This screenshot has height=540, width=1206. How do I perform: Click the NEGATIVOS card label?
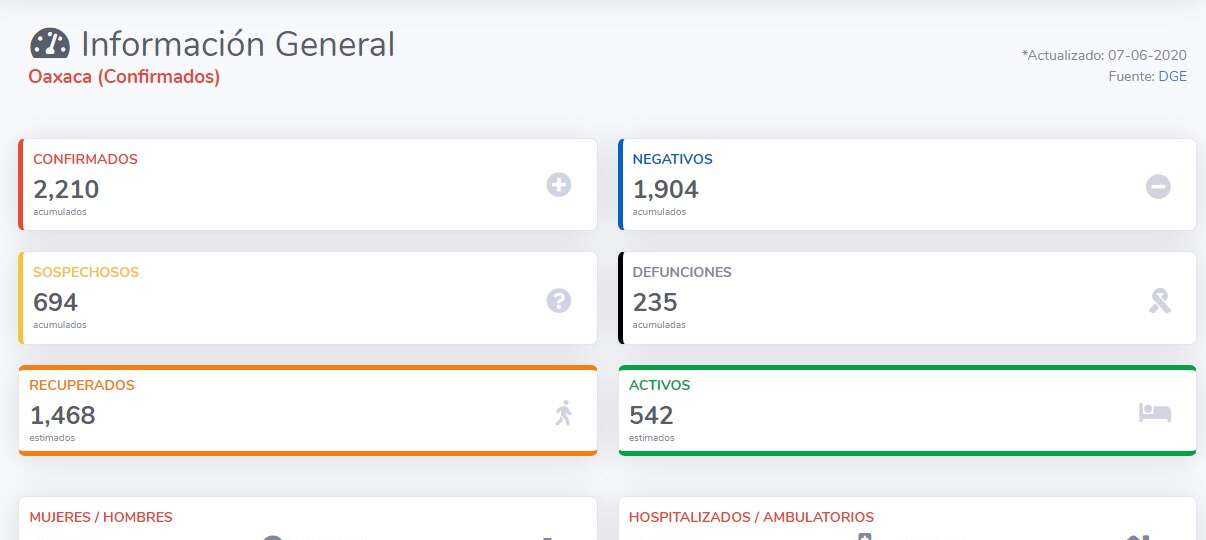point(672,159)
